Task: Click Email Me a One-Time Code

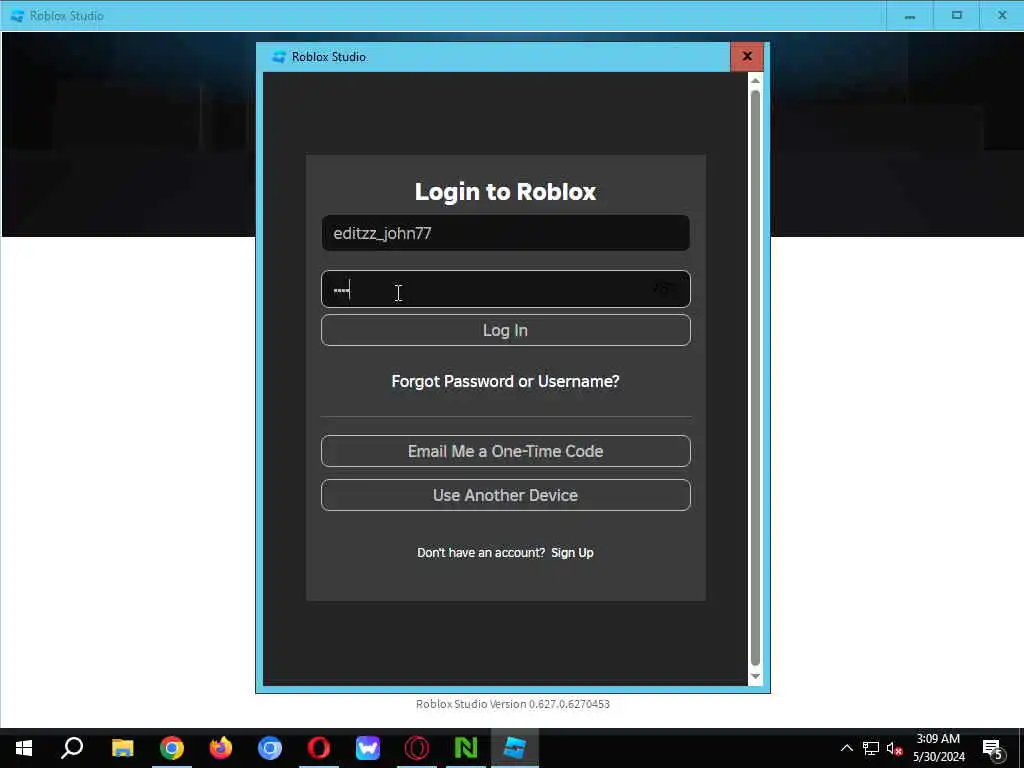Action: point(505,451)
